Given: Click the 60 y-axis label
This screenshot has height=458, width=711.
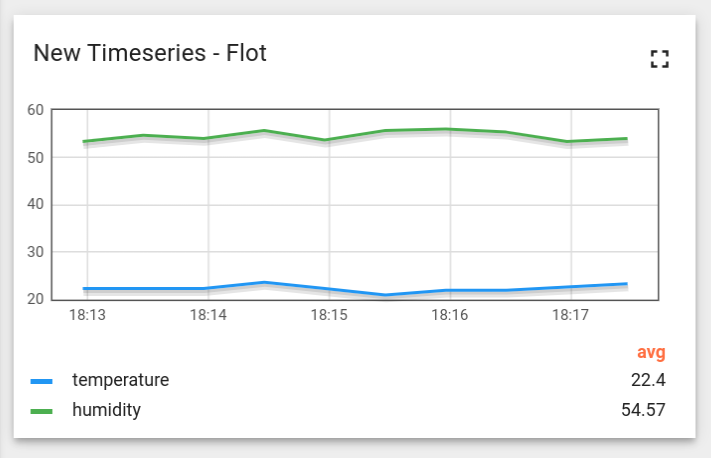Looking at the screenshot, I should [x=35, y=110].
